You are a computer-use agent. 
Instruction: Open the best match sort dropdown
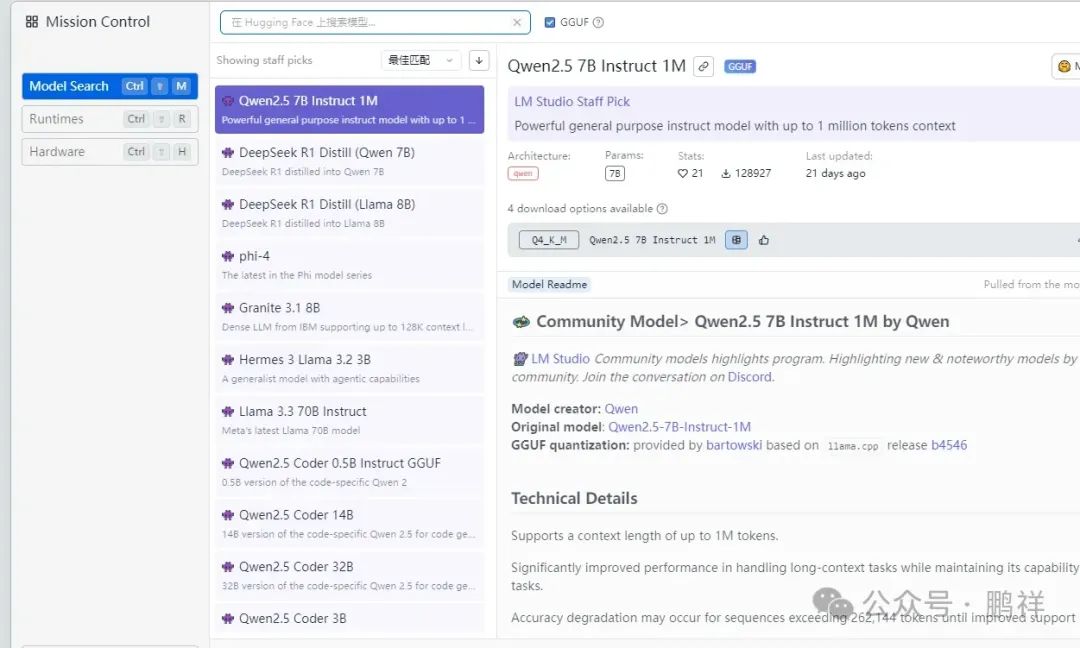(x=421, y=60)
